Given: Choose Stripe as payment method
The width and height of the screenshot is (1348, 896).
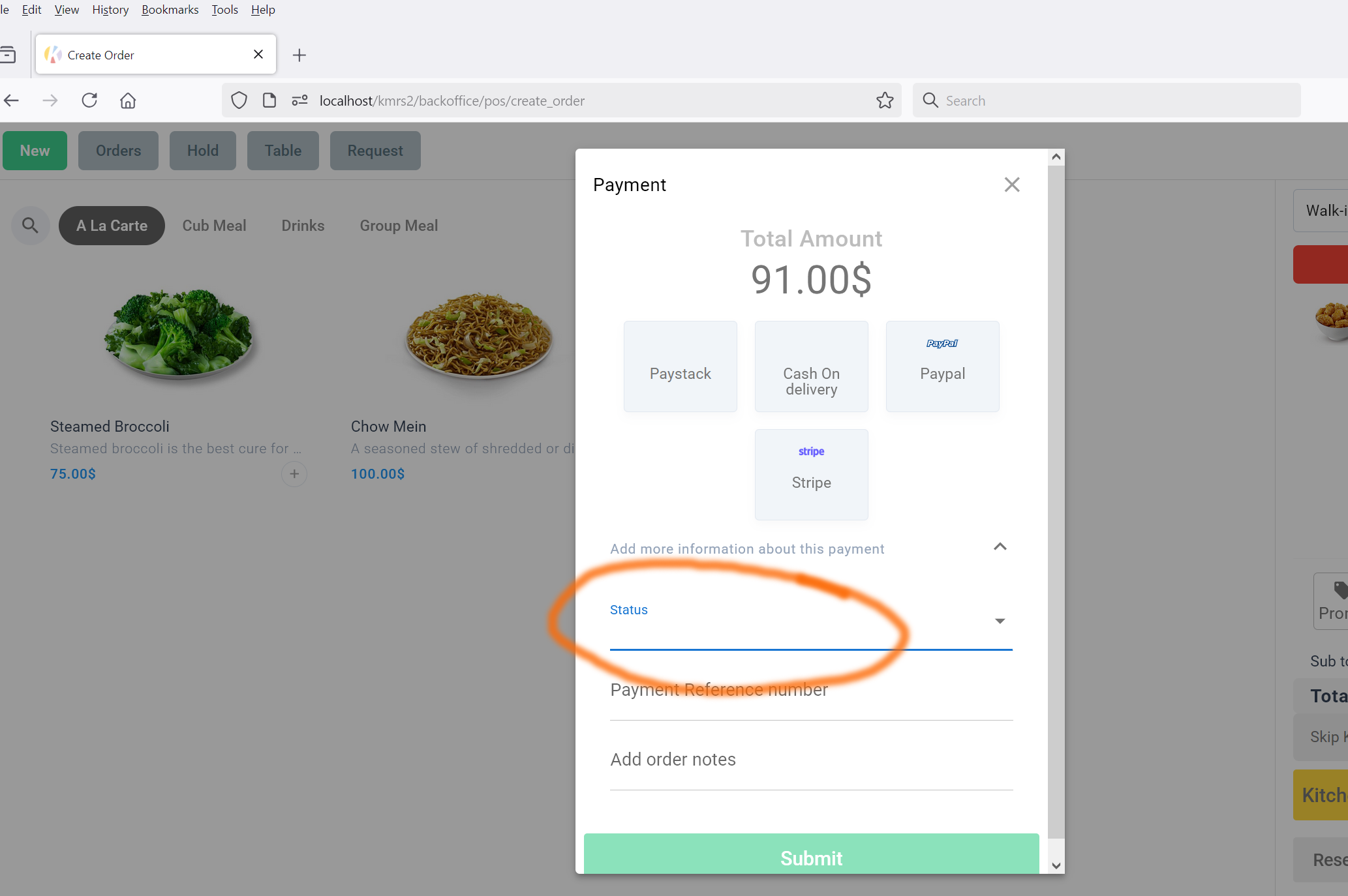Looking at the screenshot, I should tap(811, 474).
